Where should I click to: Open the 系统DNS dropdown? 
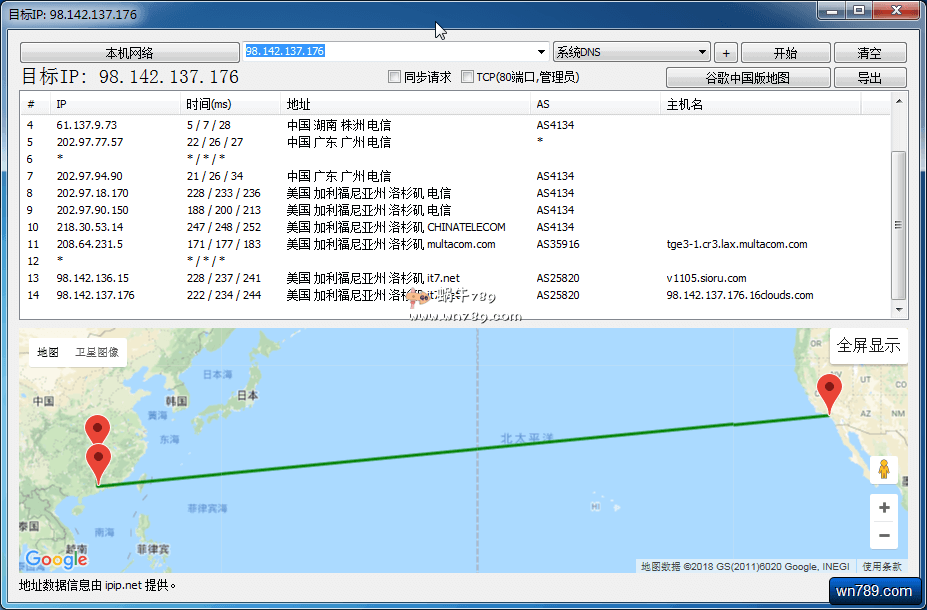point(631,52)
